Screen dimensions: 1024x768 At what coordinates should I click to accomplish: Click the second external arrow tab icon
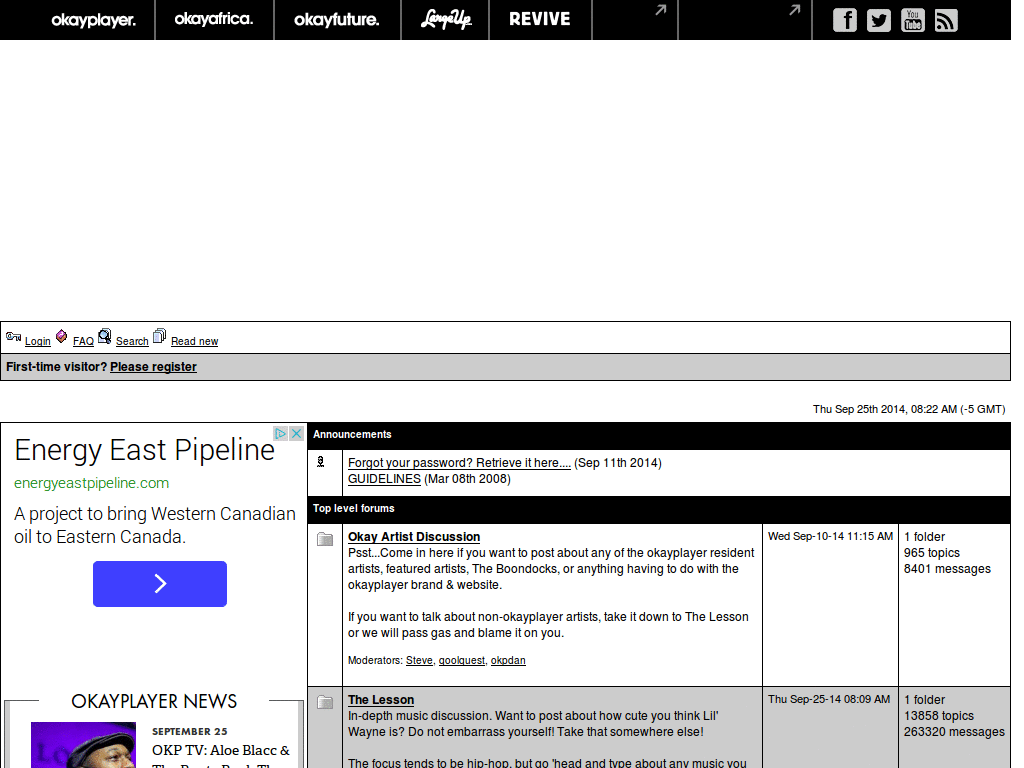pyautogui.click(x=794, y=10)
